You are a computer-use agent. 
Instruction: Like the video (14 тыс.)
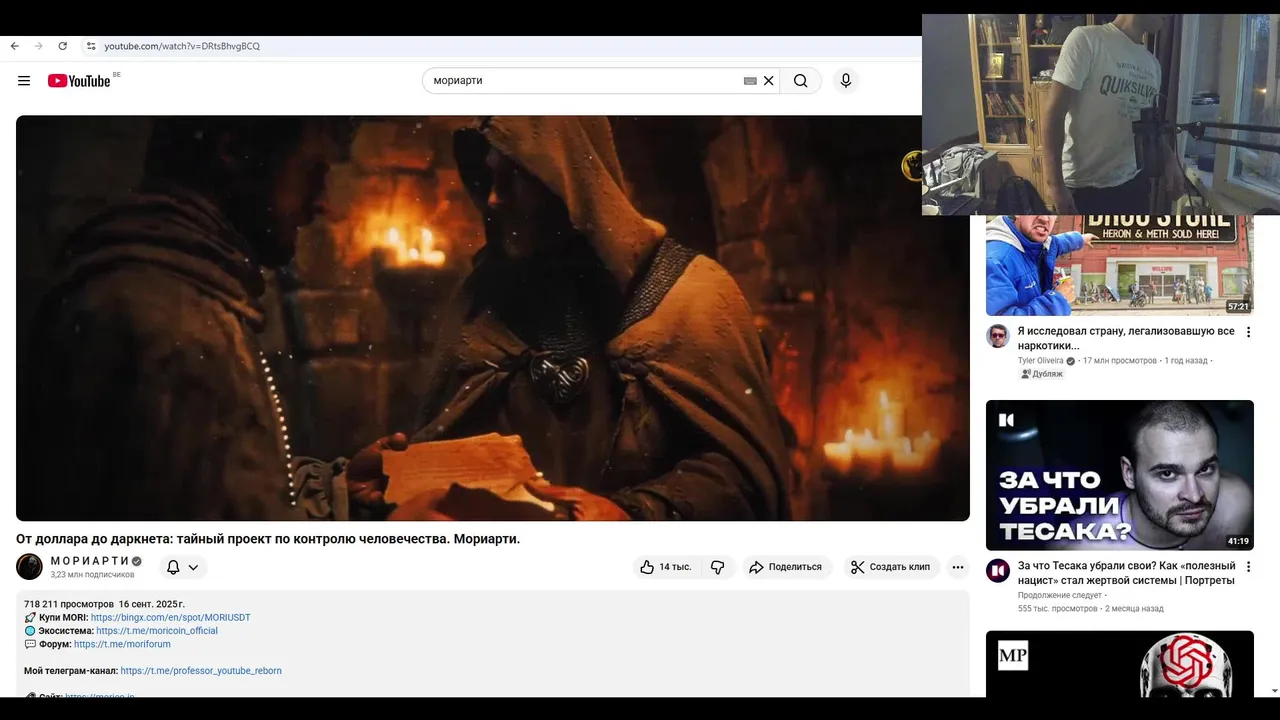pyautogui.click(x=667, y=567)
